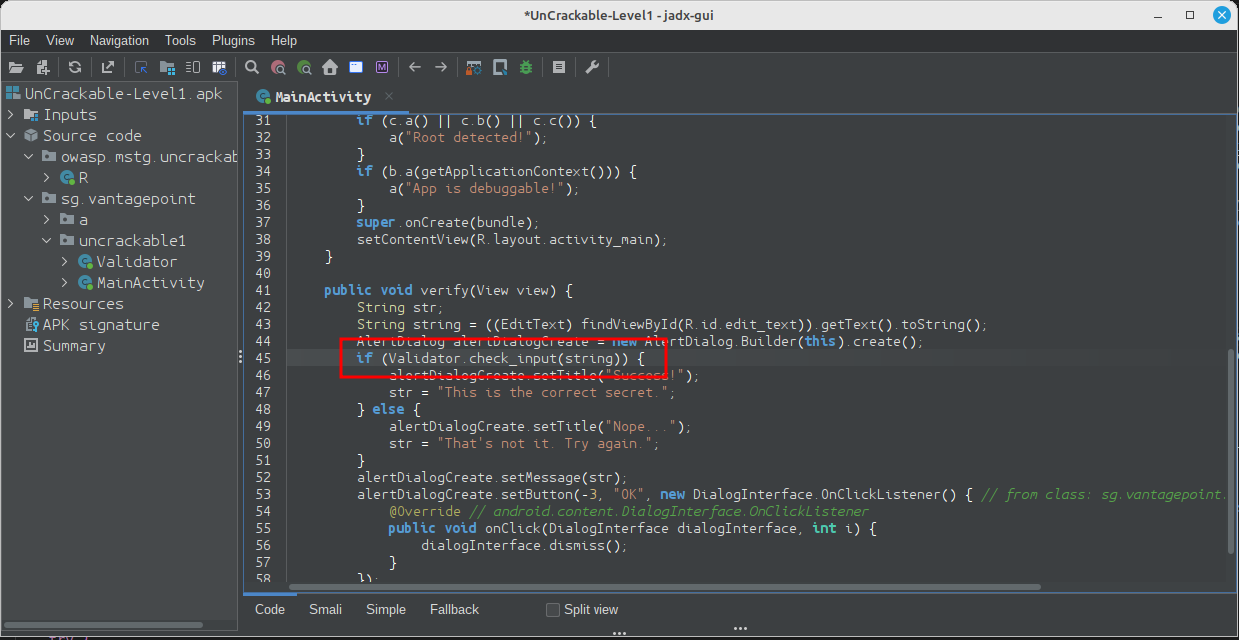Close the MainActivity tab

[389, 96]
